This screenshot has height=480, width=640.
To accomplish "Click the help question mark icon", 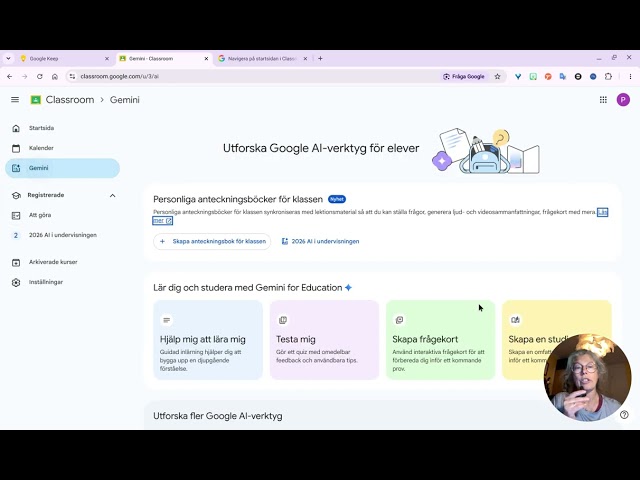I will click(x=624, y=415).
